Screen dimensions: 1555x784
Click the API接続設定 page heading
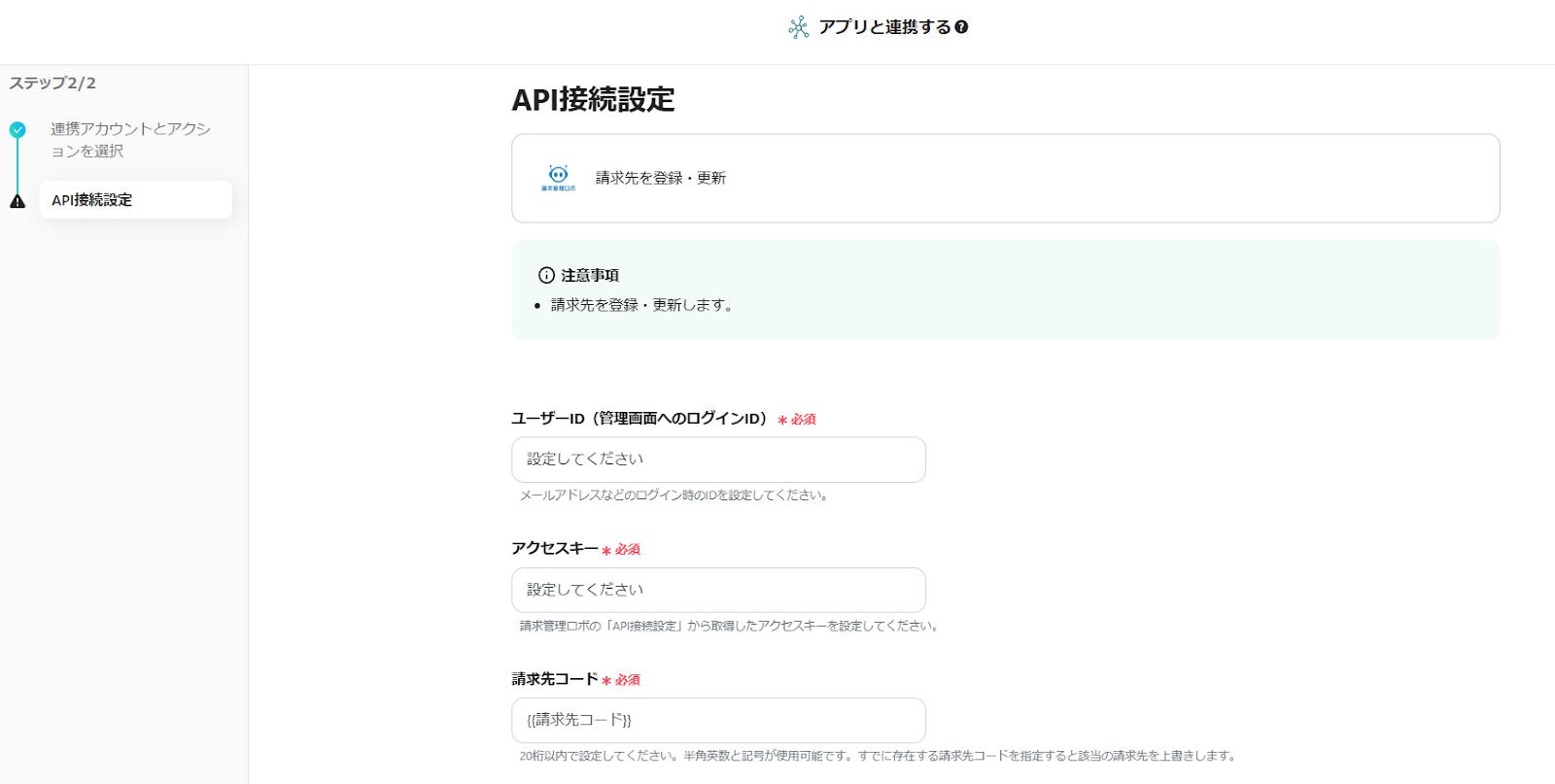point(593,100)
